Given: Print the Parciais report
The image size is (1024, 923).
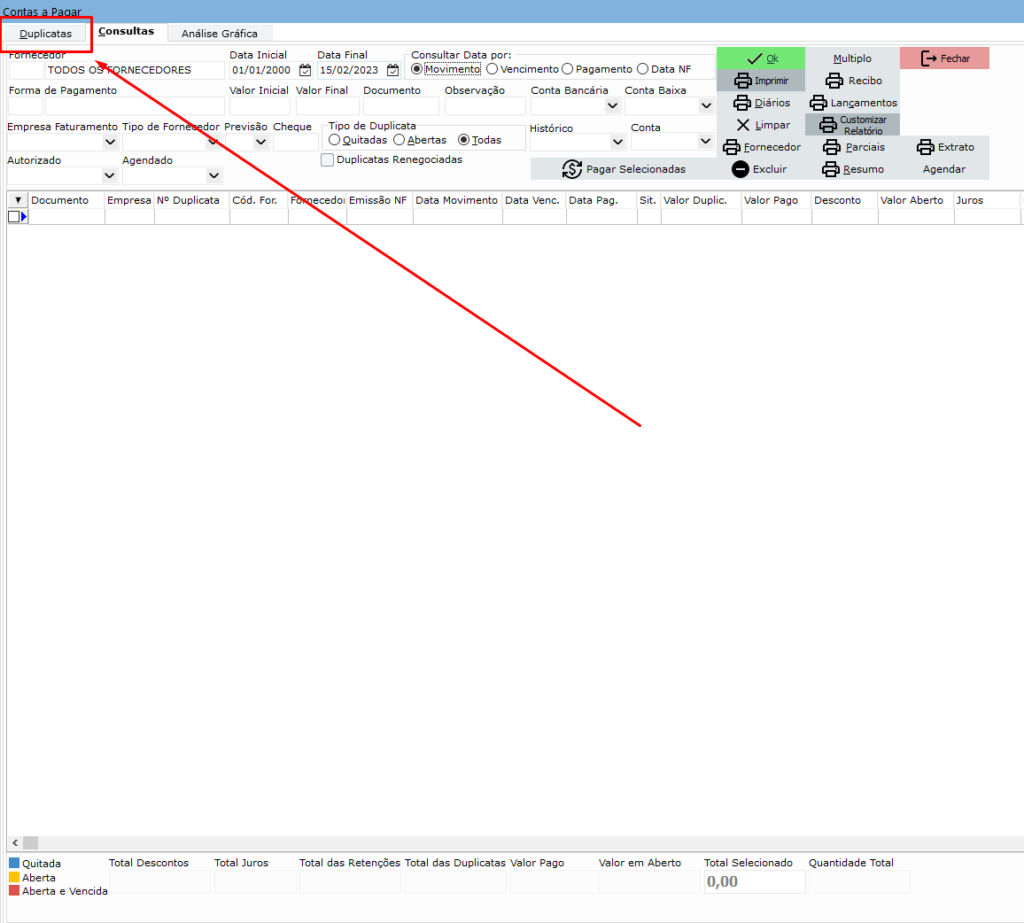Looking at the screenshot, I should [x=853, y=147].
